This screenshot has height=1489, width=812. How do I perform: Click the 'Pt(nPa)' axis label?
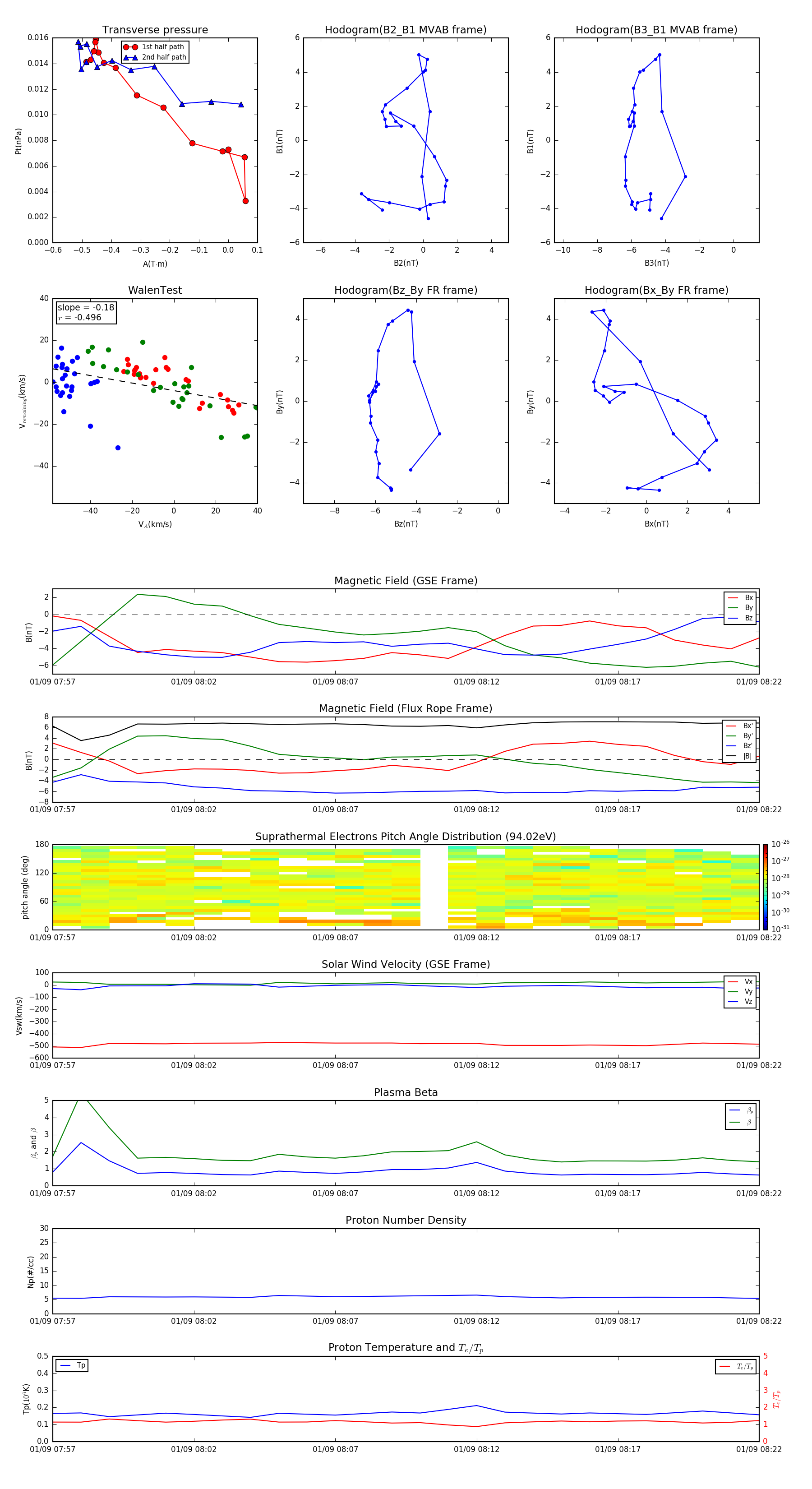tap(18, 140)
